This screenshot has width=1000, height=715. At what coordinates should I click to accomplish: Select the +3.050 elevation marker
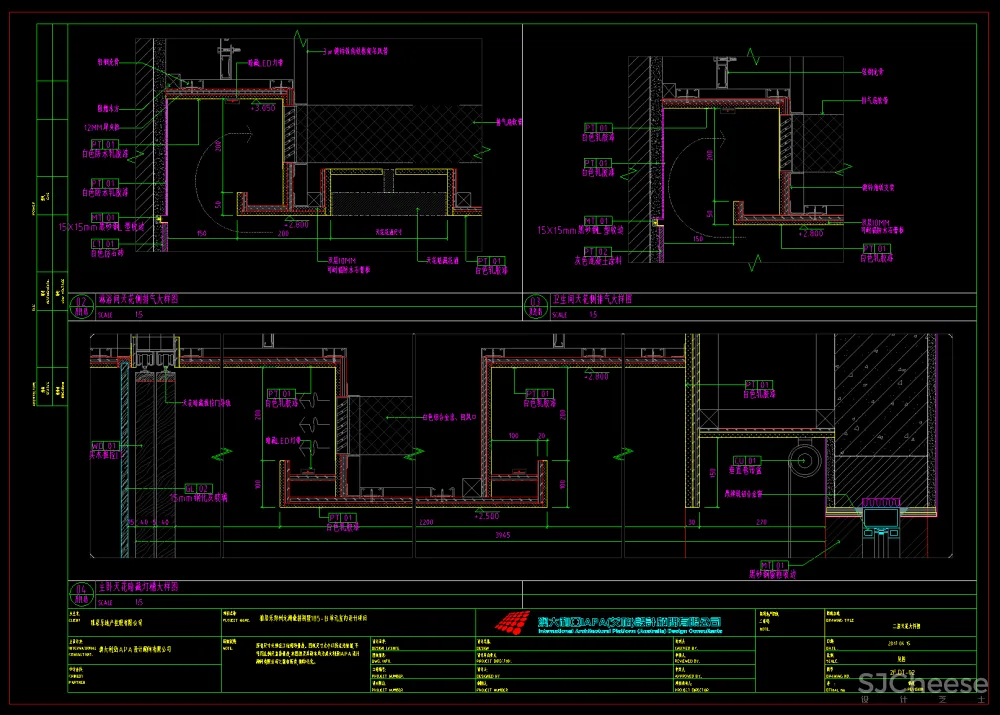264,107
